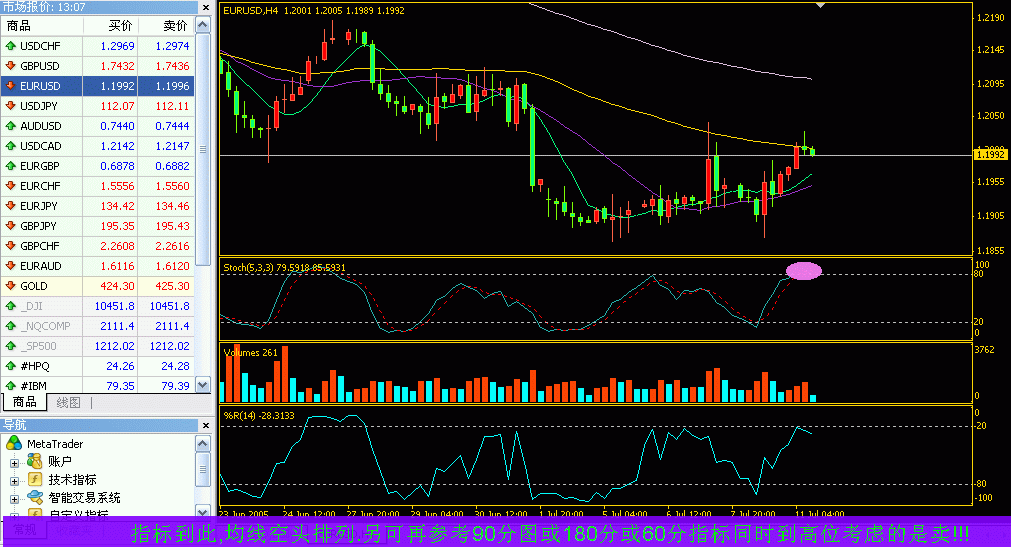Click EURJPY ask price 134.46
The image size is (1011, 547).
pyautogui.click(x=166, y=206)
